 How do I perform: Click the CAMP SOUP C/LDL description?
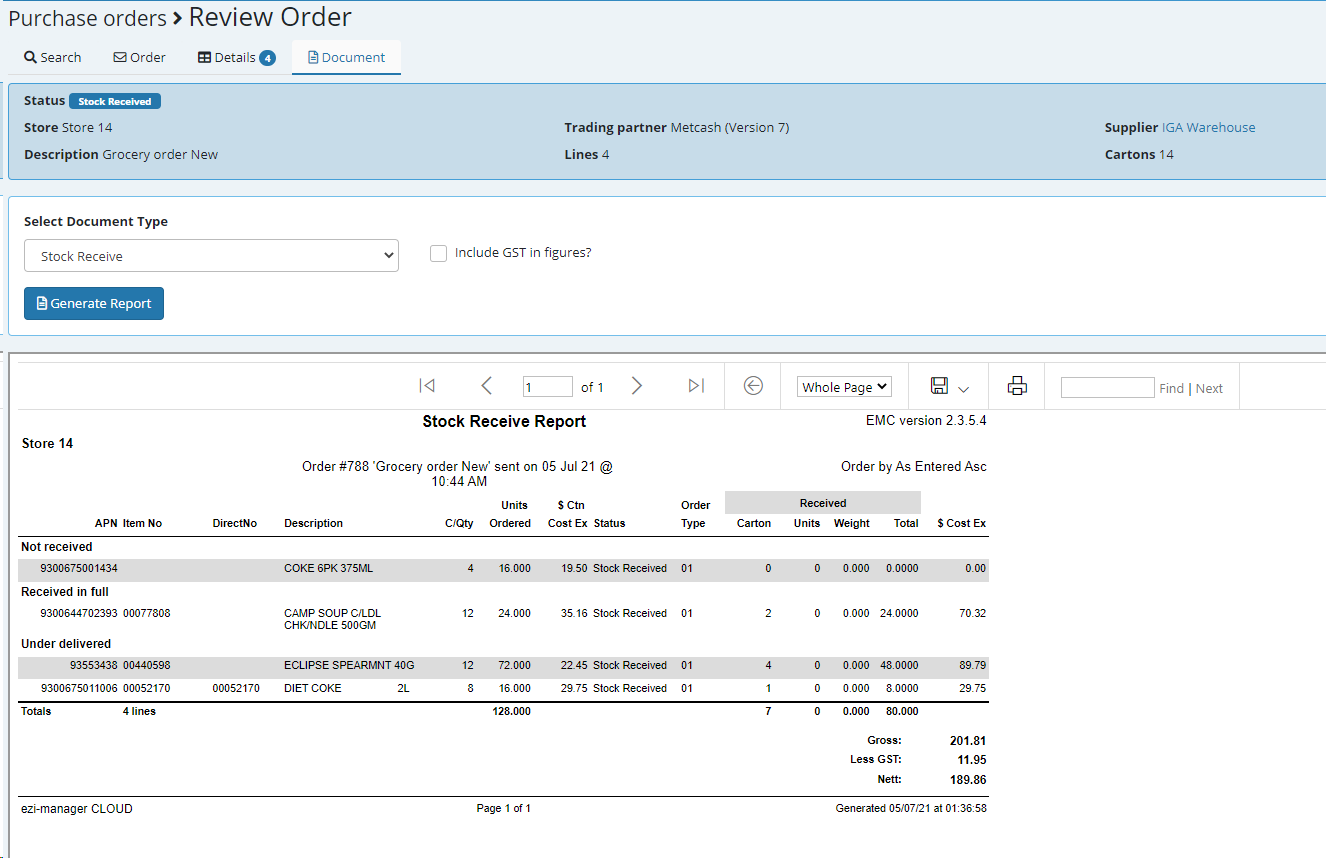(332, 620)
